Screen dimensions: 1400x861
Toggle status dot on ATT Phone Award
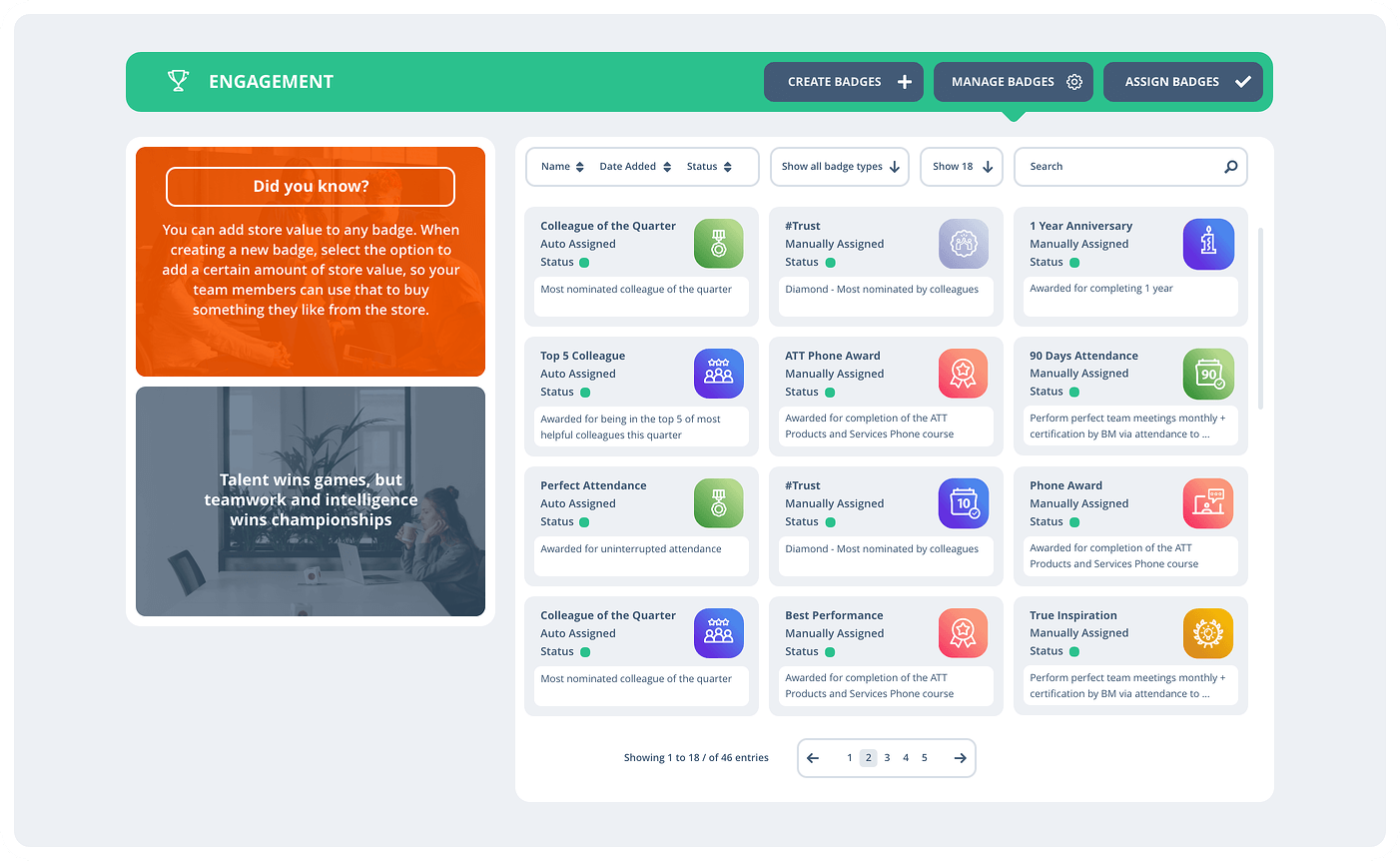[x=830, y=393]
